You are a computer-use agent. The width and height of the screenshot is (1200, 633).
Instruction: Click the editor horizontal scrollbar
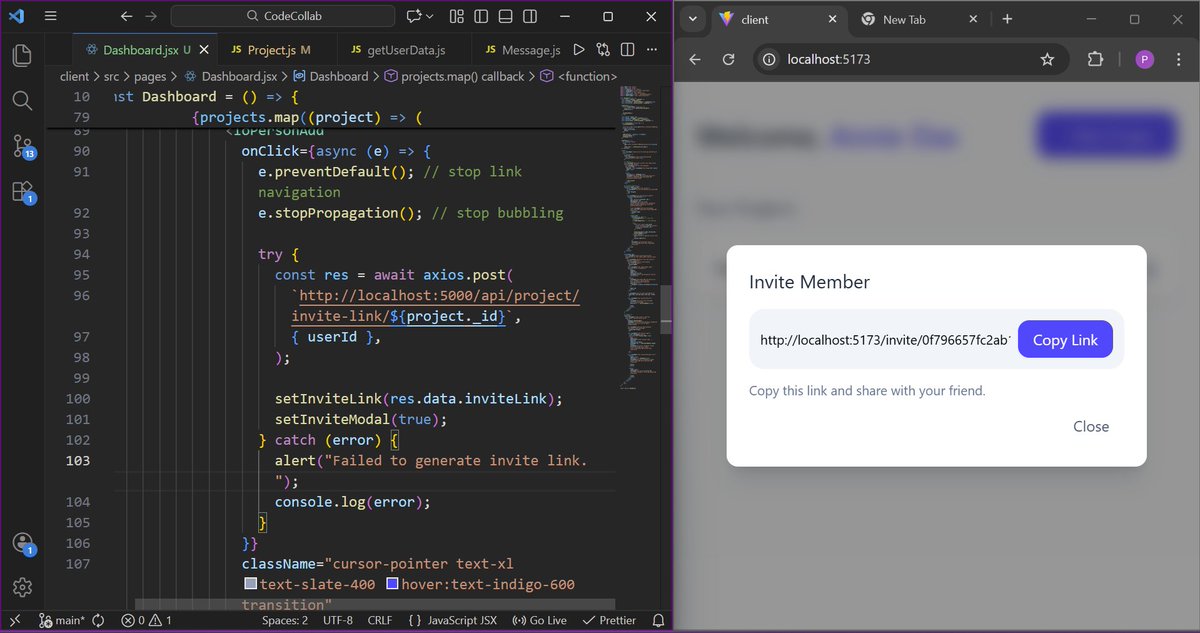click(x=375, y=604)
